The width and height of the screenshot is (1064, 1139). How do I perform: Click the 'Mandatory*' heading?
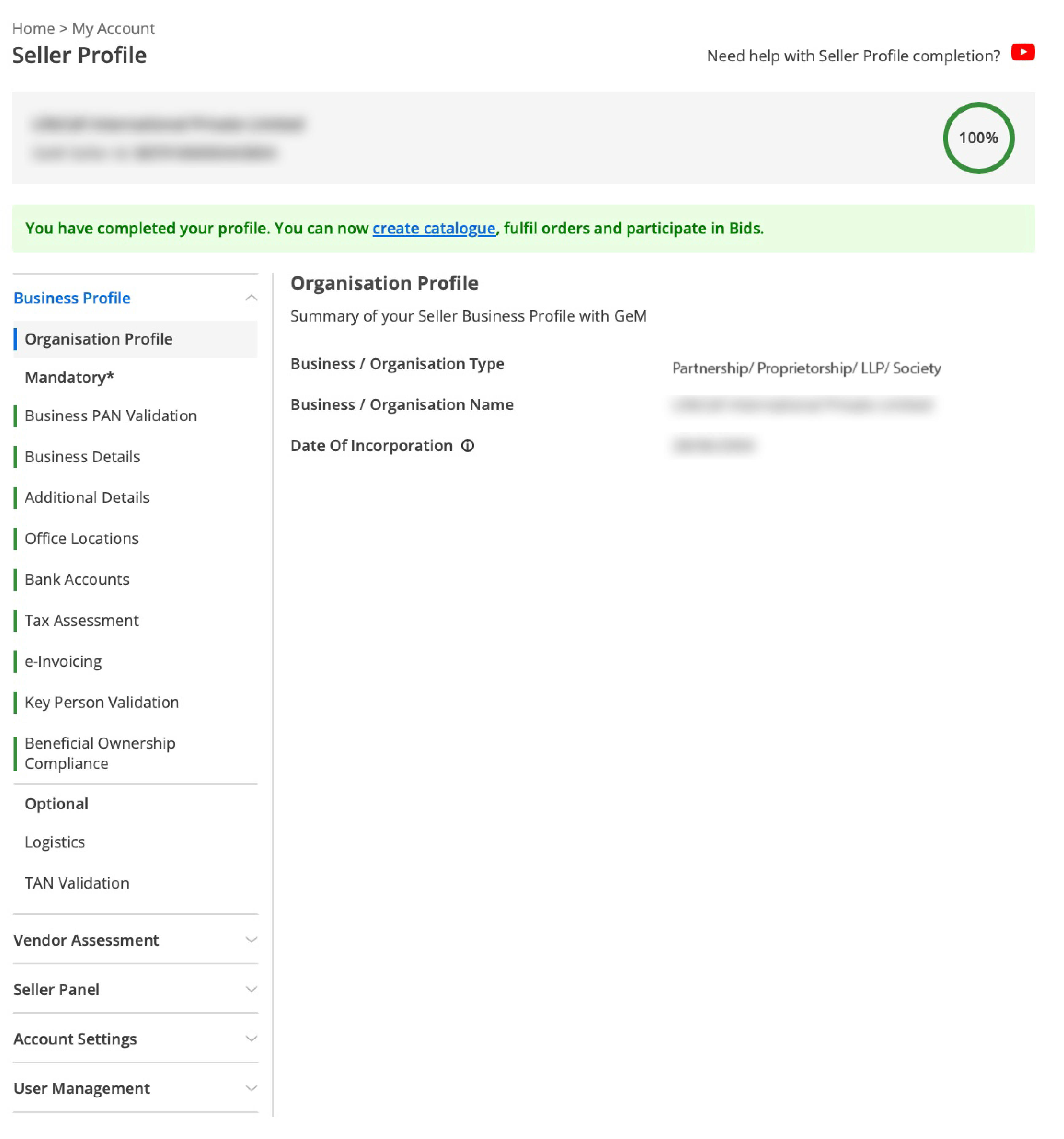pyautogui.click(x=69, y=377)
